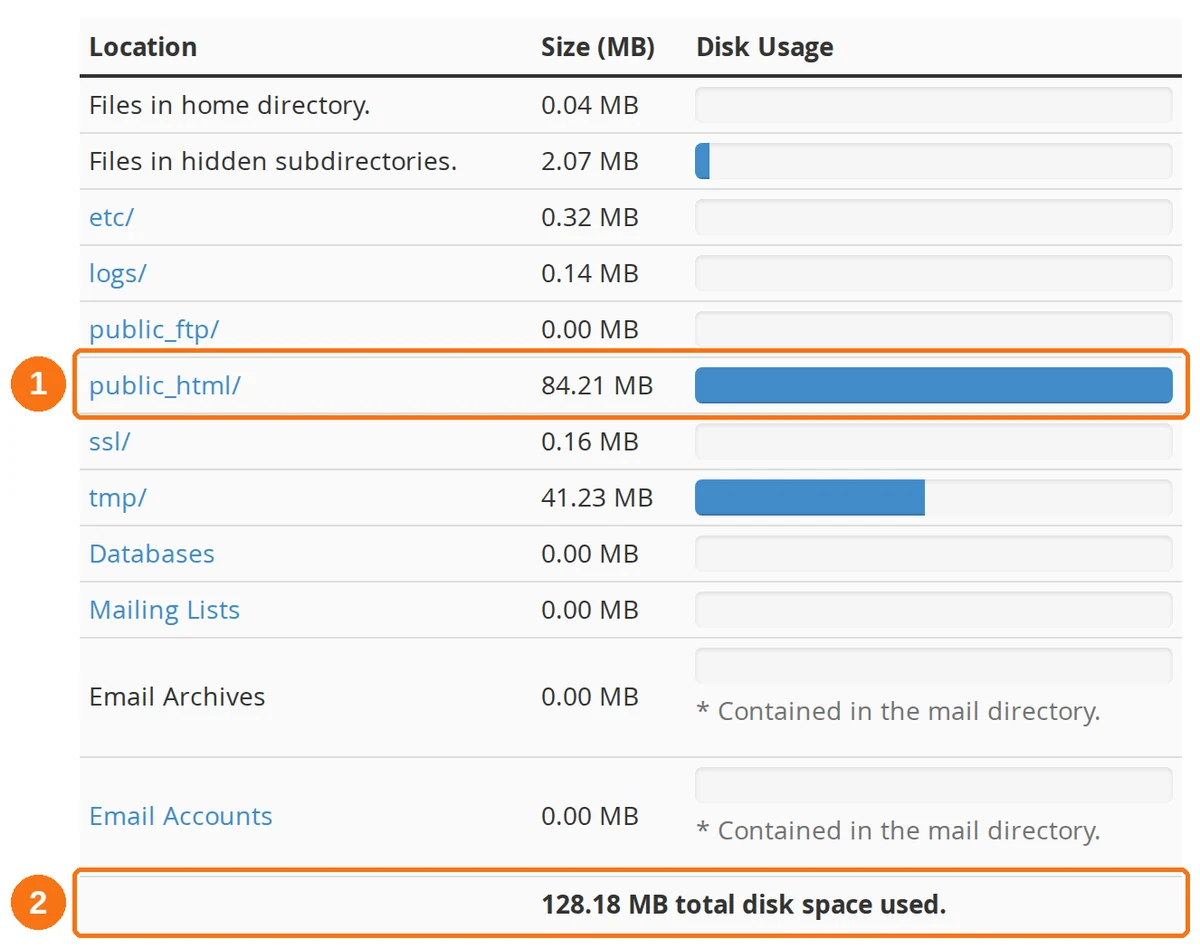Screen dimensions: 1200x948
Task: Click mail directory note under Email Accounts
Action: [898, 831]
